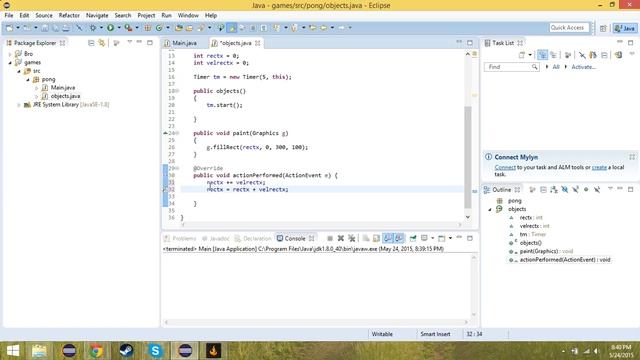The height and width of the screenshot is (360, 640).
Task: Click the Open Type toolbar icon
Action: (x=178, y=28)
